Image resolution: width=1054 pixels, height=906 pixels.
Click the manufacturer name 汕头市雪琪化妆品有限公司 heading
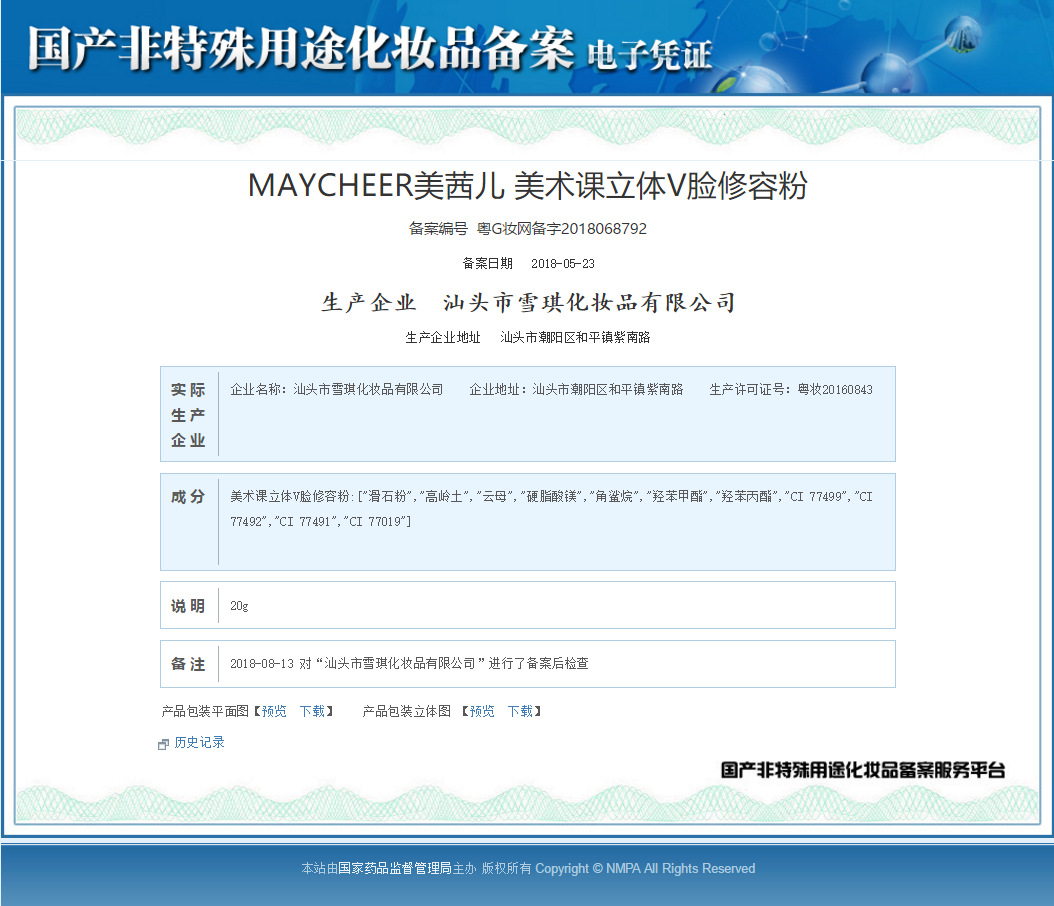(x=589, y=302)
